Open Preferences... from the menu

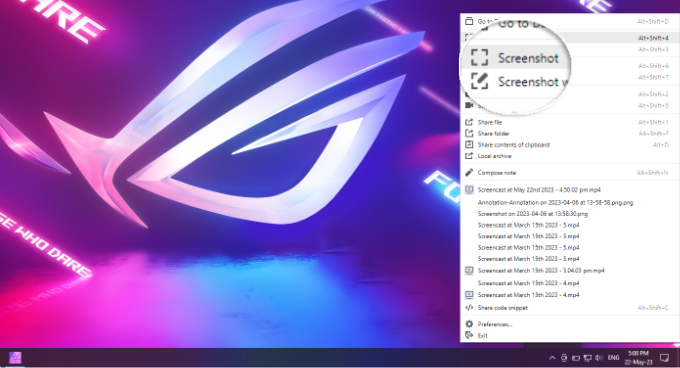[569, 324]
